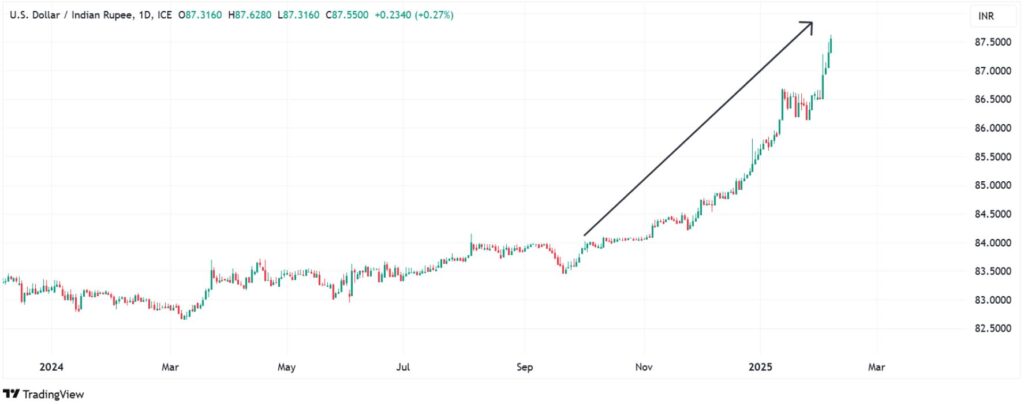Click the Jul marker on time axis
Image resolution: width=1024 pixels, height=404 pixels.
[402, 366]
